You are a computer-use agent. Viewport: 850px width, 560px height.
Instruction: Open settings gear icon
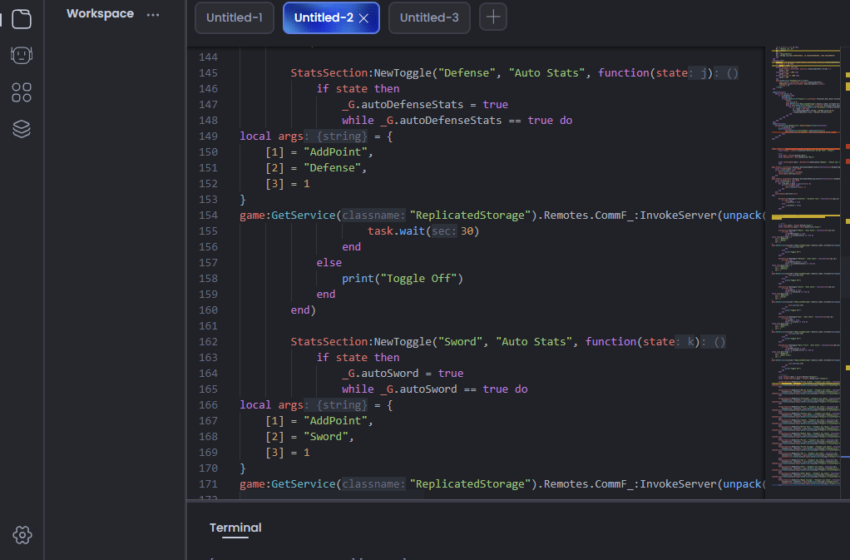click(22, 535)
